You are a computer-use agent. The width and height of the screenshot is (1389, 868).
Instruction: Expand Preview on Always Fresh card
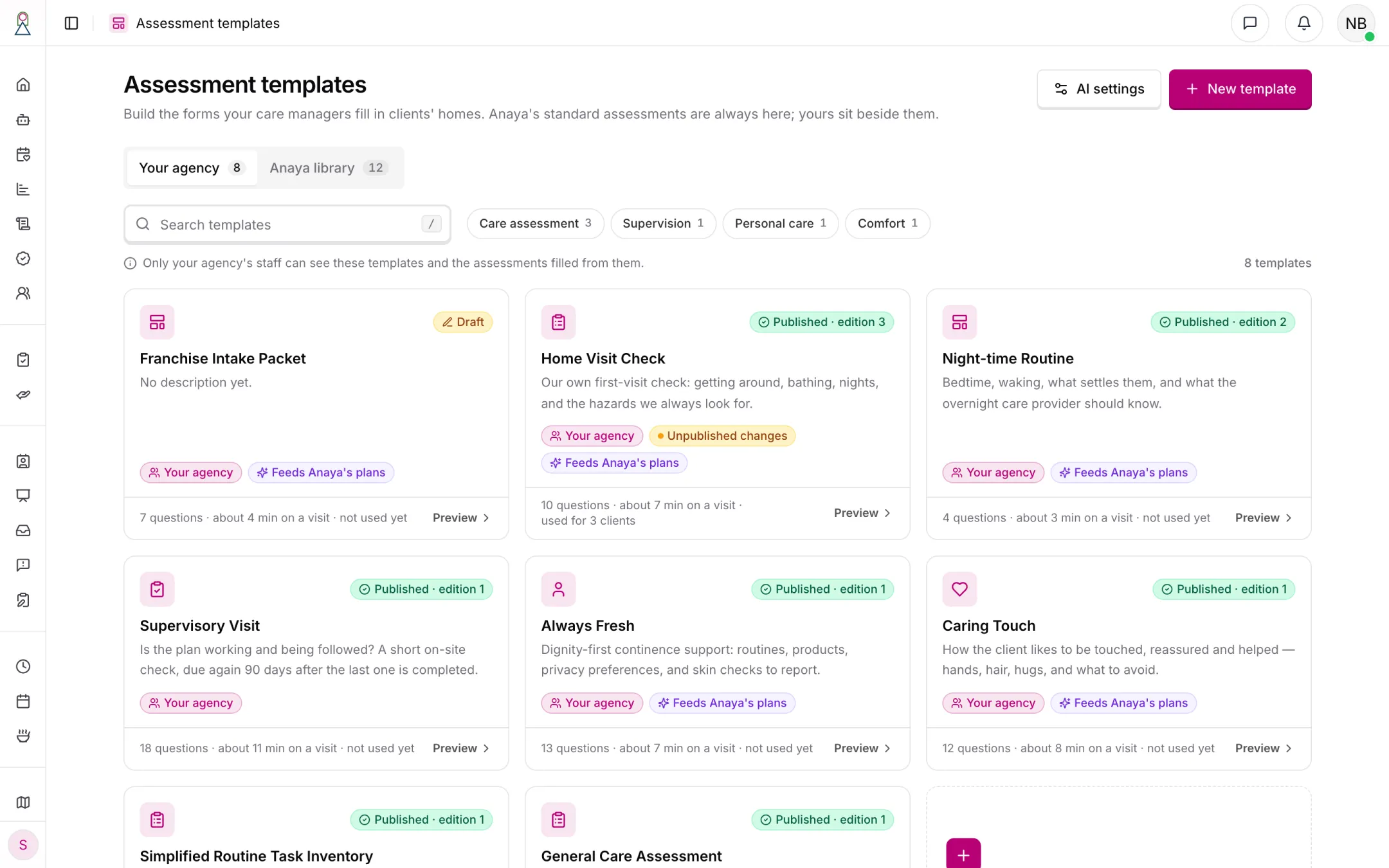862,748
